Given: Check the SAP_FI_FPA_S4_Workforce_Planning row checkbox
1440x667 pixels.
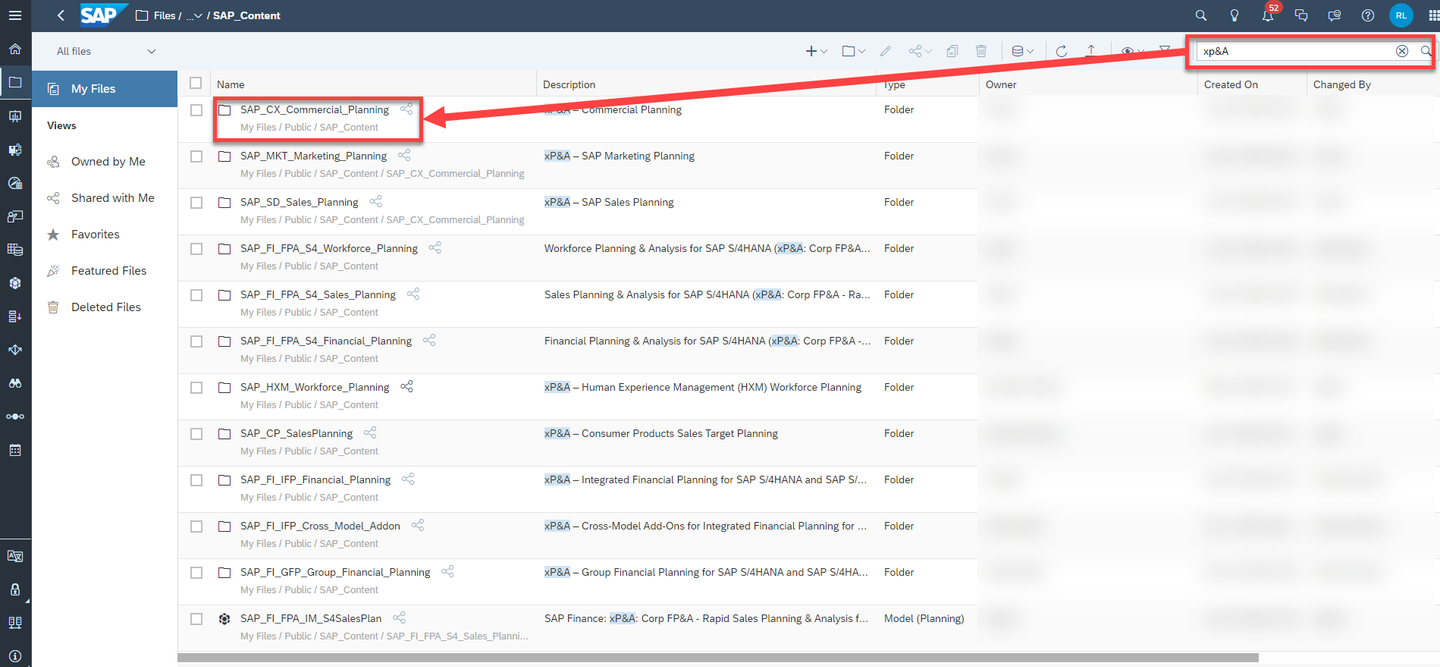Looking at the screenshot, I should (196, 249).
